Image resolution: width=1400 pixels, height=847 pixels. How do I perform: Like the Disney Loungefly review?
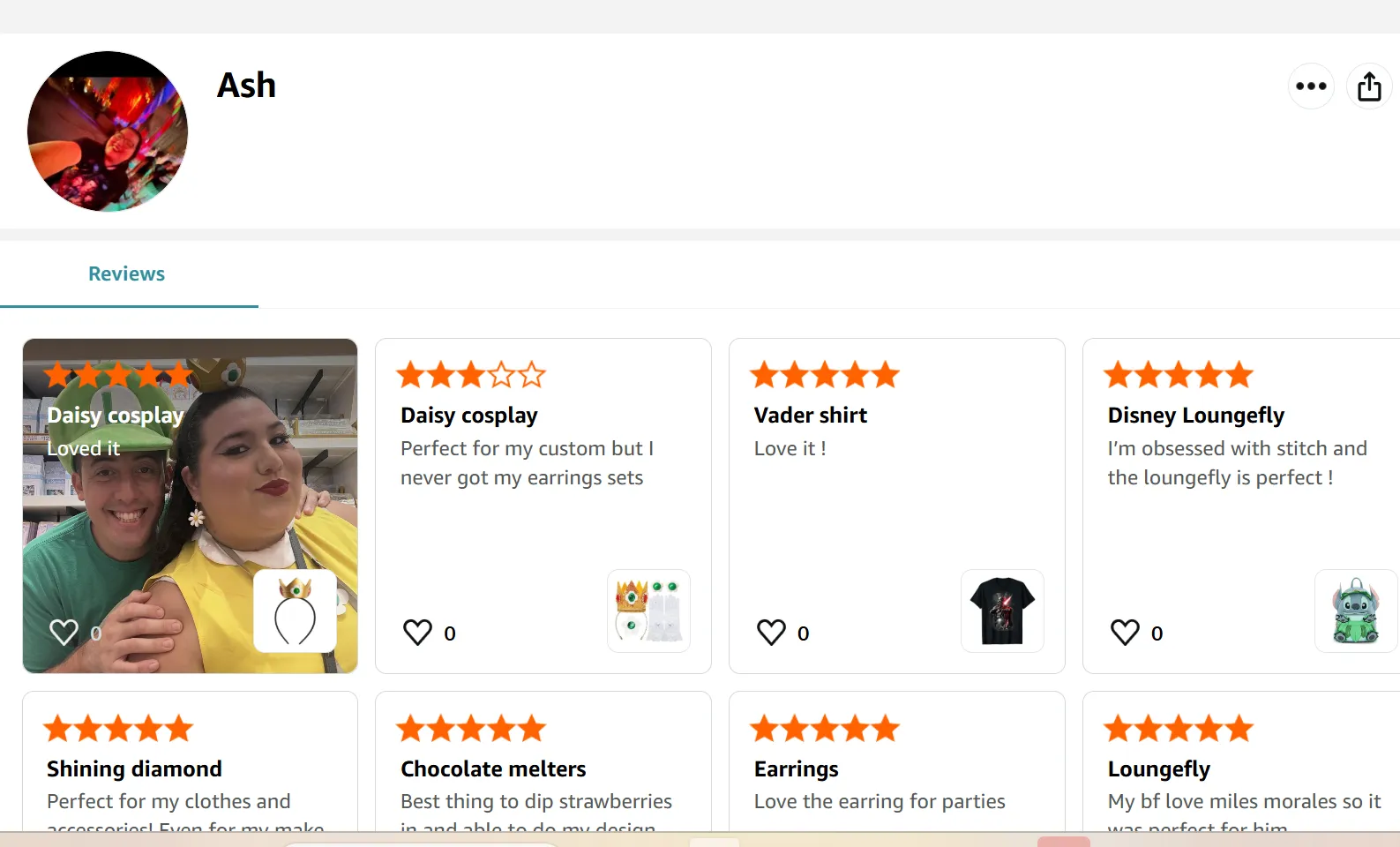pos(1125,632)
